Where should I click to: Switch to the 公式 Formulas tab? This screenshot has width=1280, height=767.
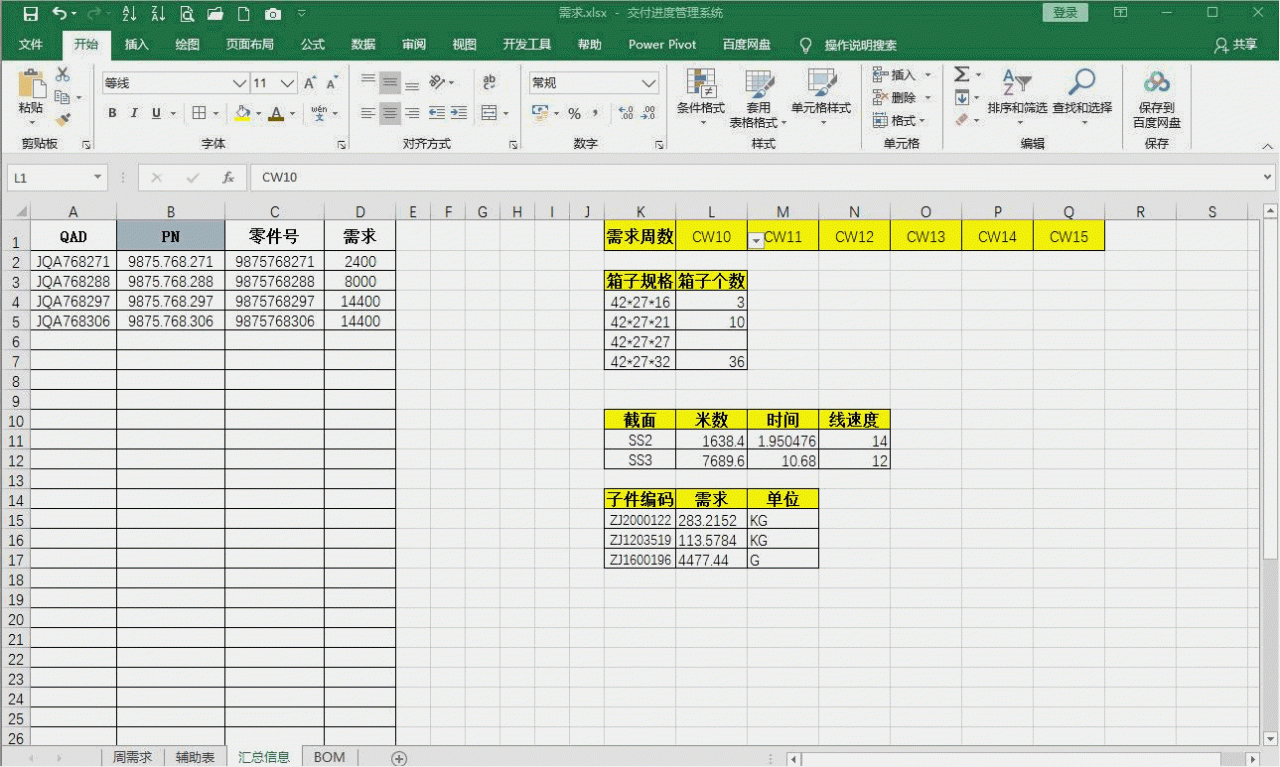point(313,45)
